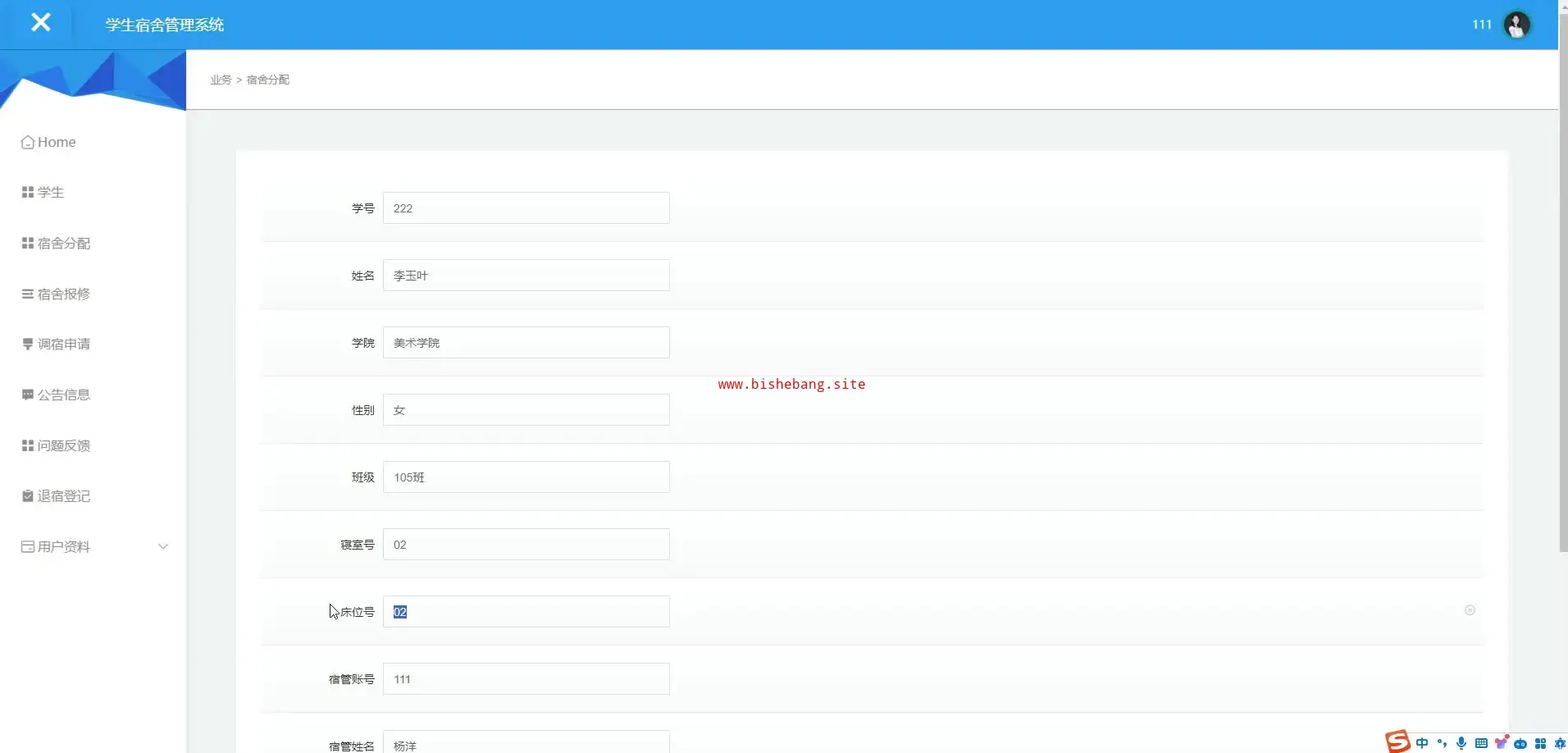1568x753 pixels.
Task: Open 公告信息 in the sidebar
Action: [56, 395]
